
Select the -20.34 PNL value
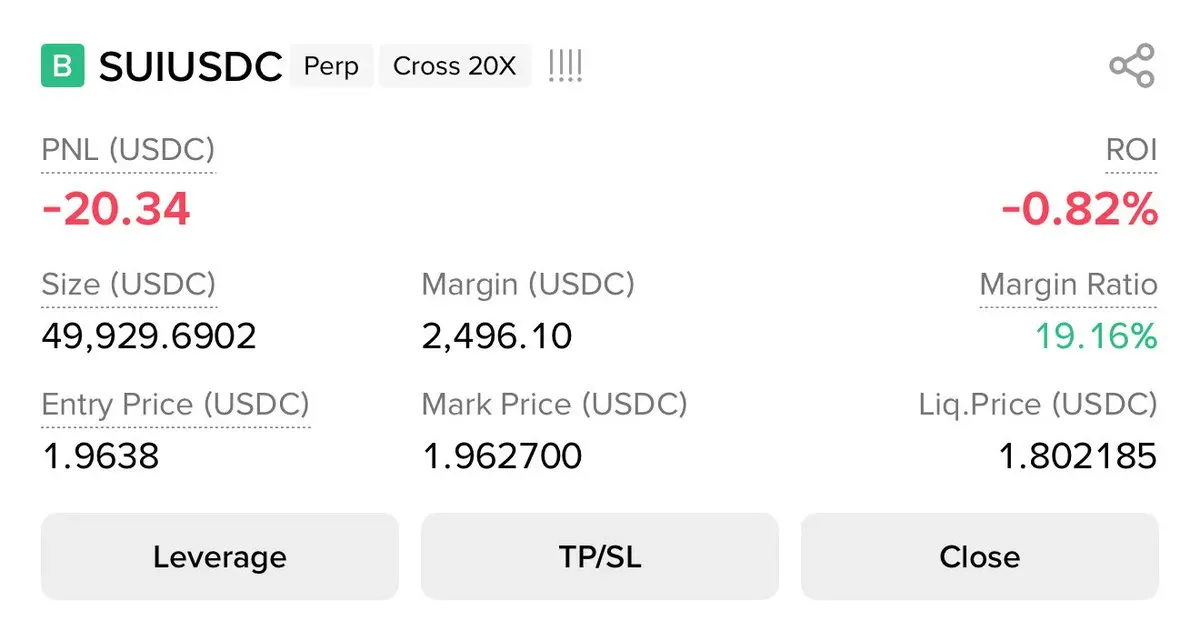click(x=116, y=209)
